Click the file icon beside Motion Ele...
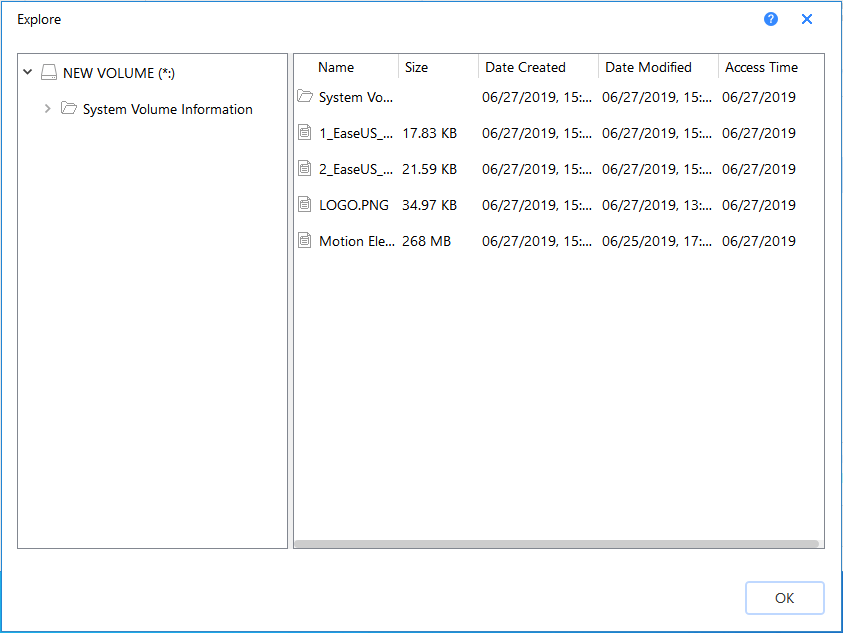 (304, 239)
